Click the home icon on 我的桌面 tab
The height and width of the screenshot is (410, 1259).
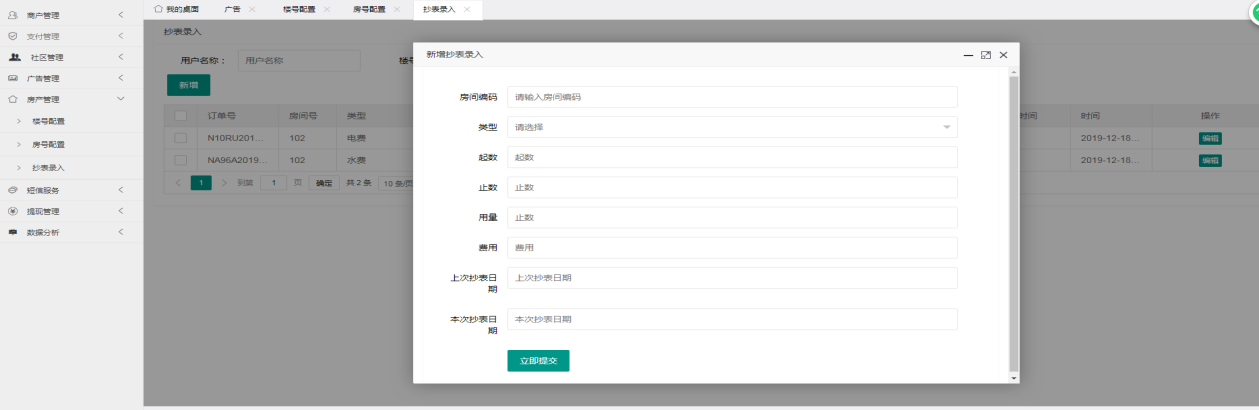[158, 9]
